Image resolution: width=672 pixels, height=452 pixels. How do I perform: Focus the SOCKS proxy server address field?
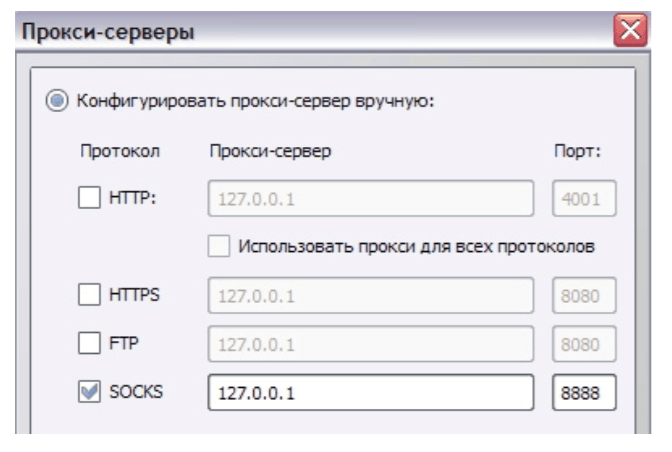[x=371, y=393]
